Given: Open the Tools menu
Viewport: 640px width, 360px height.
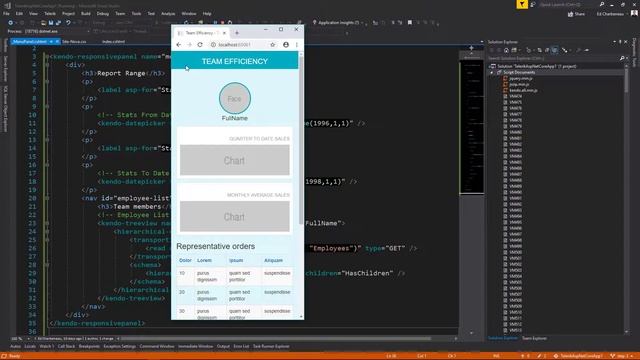Looking at the screenshot, I should click(x=136, y=13).
